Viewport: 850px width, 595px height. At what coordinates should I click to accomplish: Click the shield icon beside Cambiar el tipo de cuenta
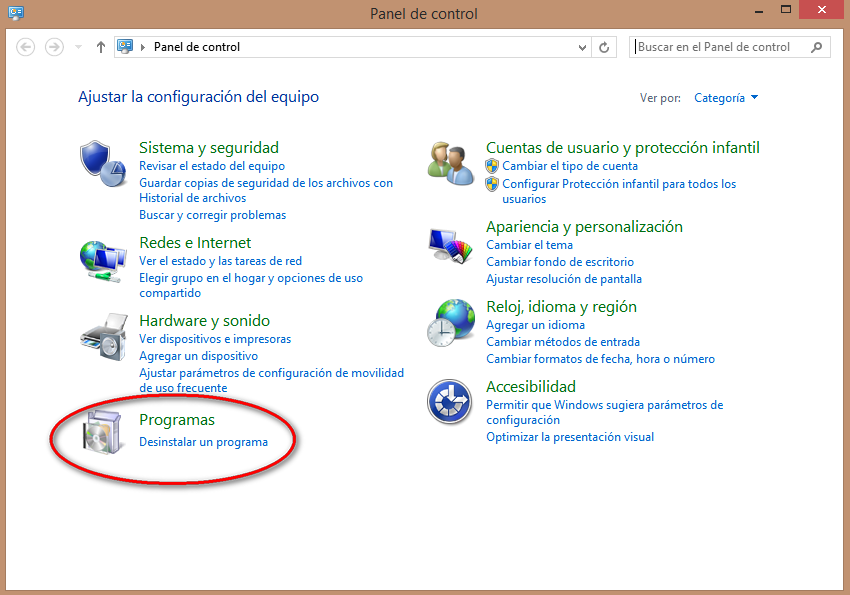[x=492, y=166]
